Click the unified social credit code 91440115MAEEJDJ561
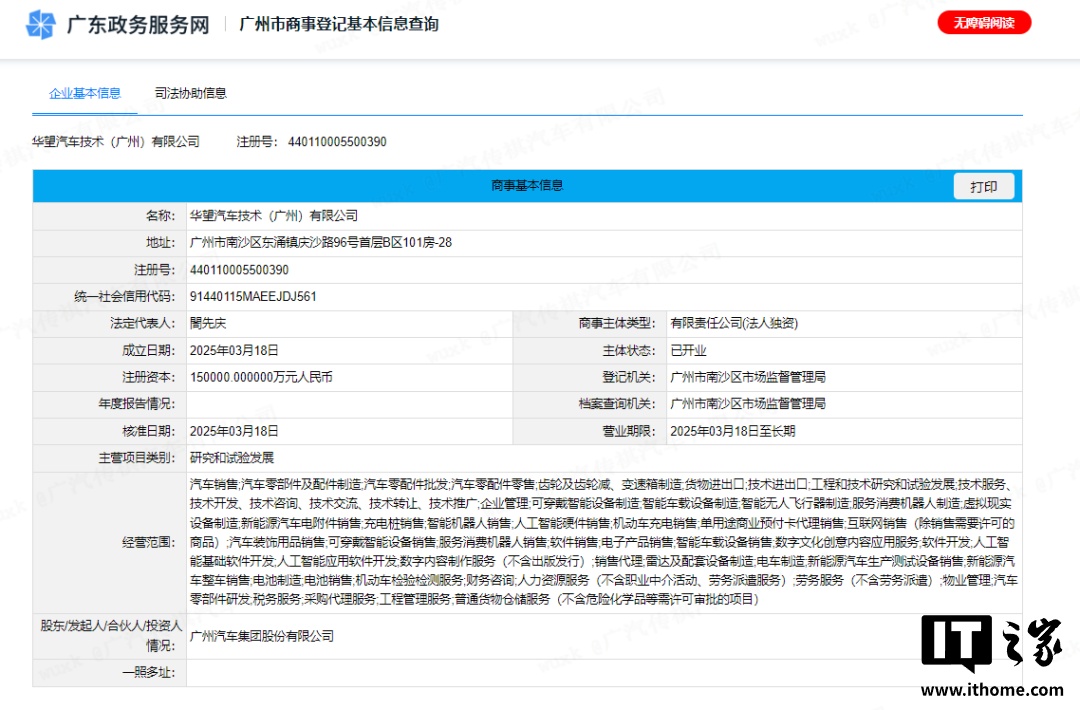The height and width of the screenshot is (710, 1080). coord(253,297)
